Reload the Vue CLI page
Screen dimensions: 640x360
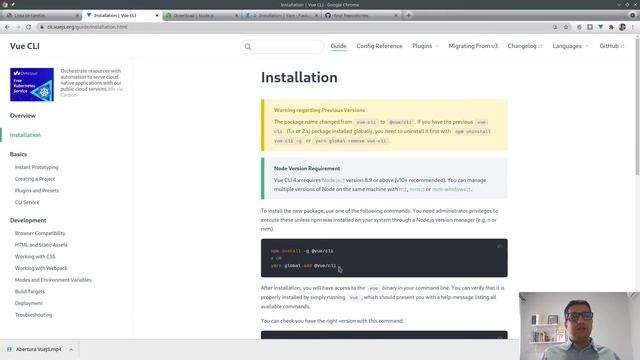tap(29, 27)
